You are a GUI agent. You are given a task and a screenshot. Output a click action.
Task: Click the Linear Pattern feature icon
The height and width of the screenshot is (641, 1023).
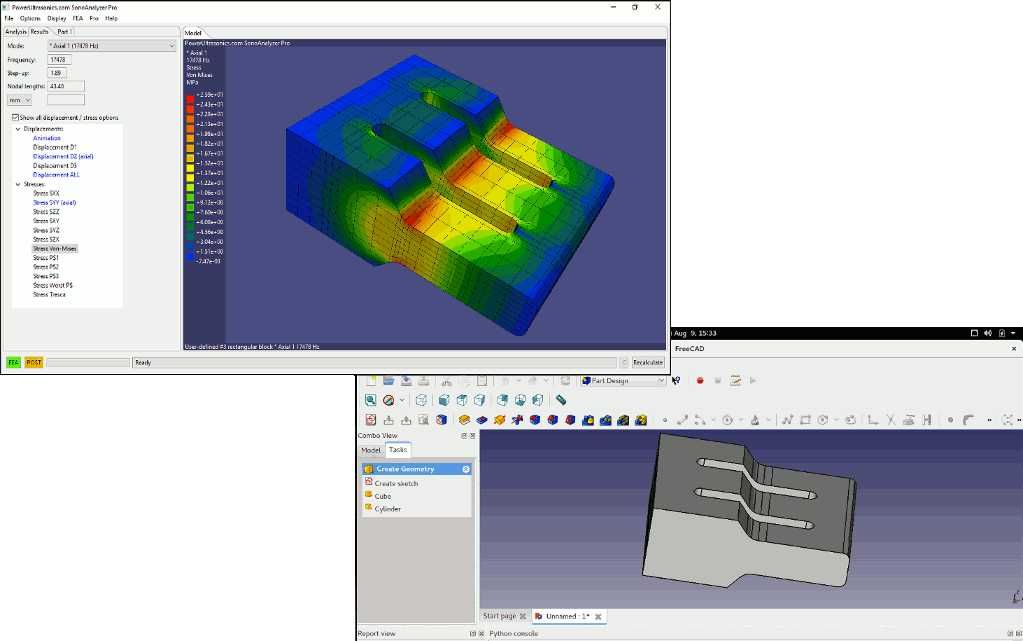pos(605,420)
